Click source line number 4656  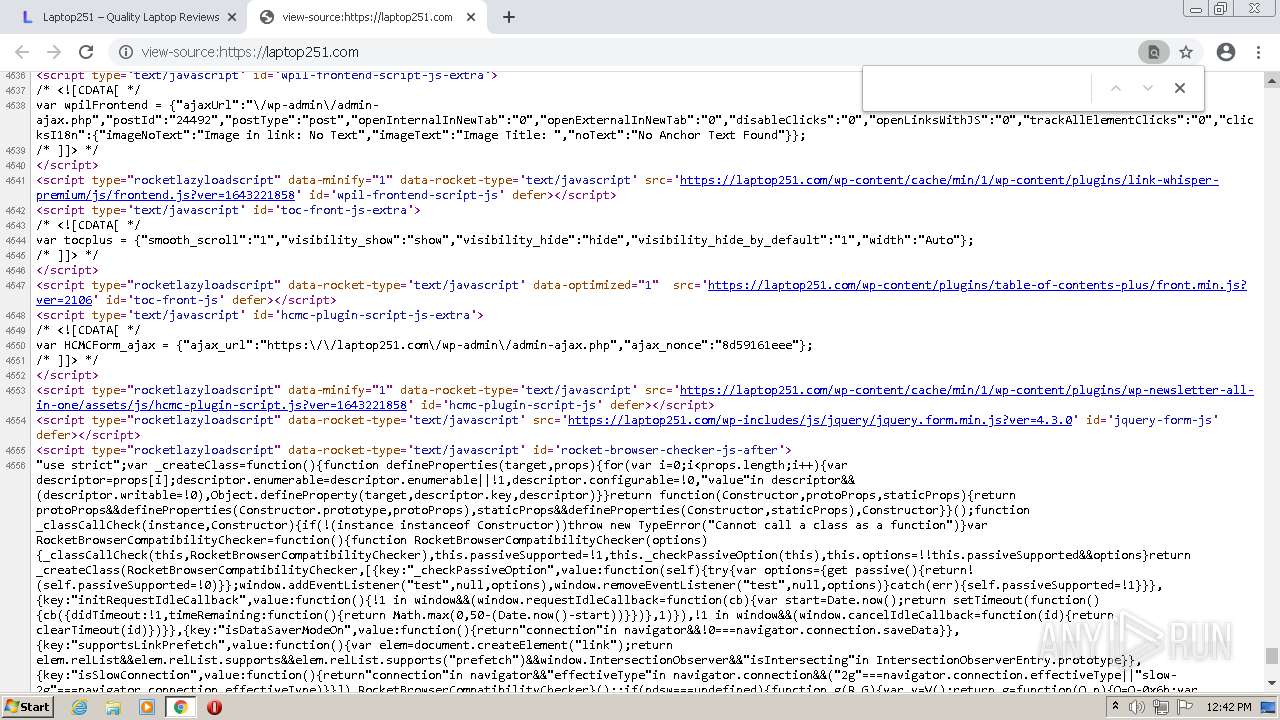pos(15,465)
